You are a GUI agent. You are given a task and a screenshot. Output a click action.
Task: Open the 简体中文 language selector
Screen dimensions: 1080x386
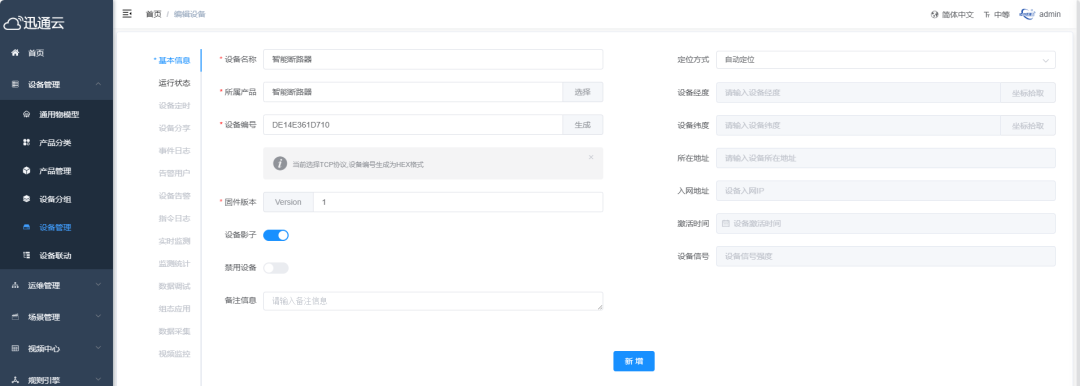click(957, 14)
